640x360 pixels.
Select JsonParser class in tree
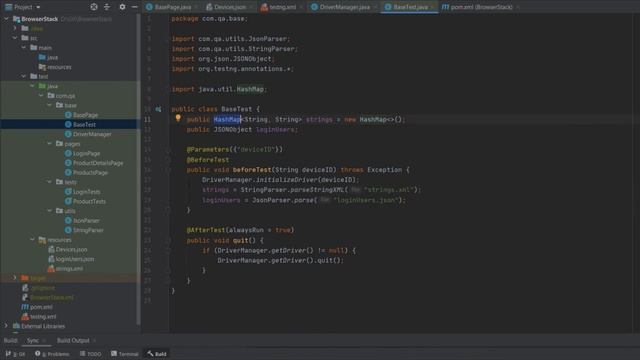click(86, 220)
